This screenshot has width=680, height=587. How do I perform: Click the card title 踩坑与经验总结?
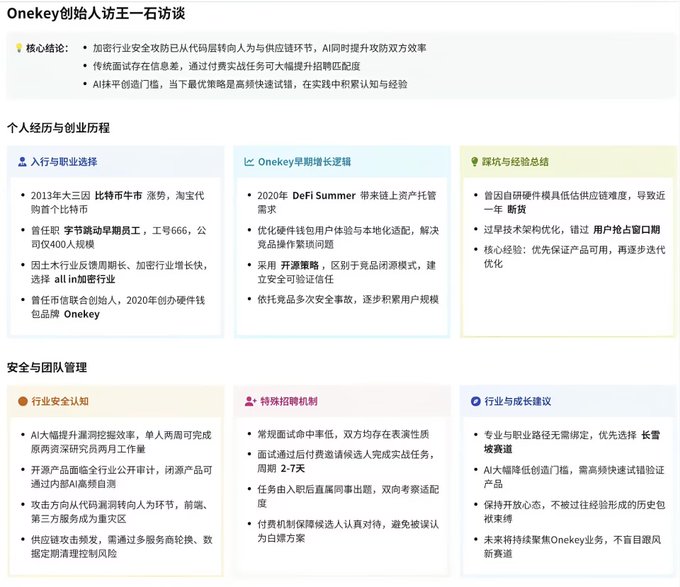515,162
